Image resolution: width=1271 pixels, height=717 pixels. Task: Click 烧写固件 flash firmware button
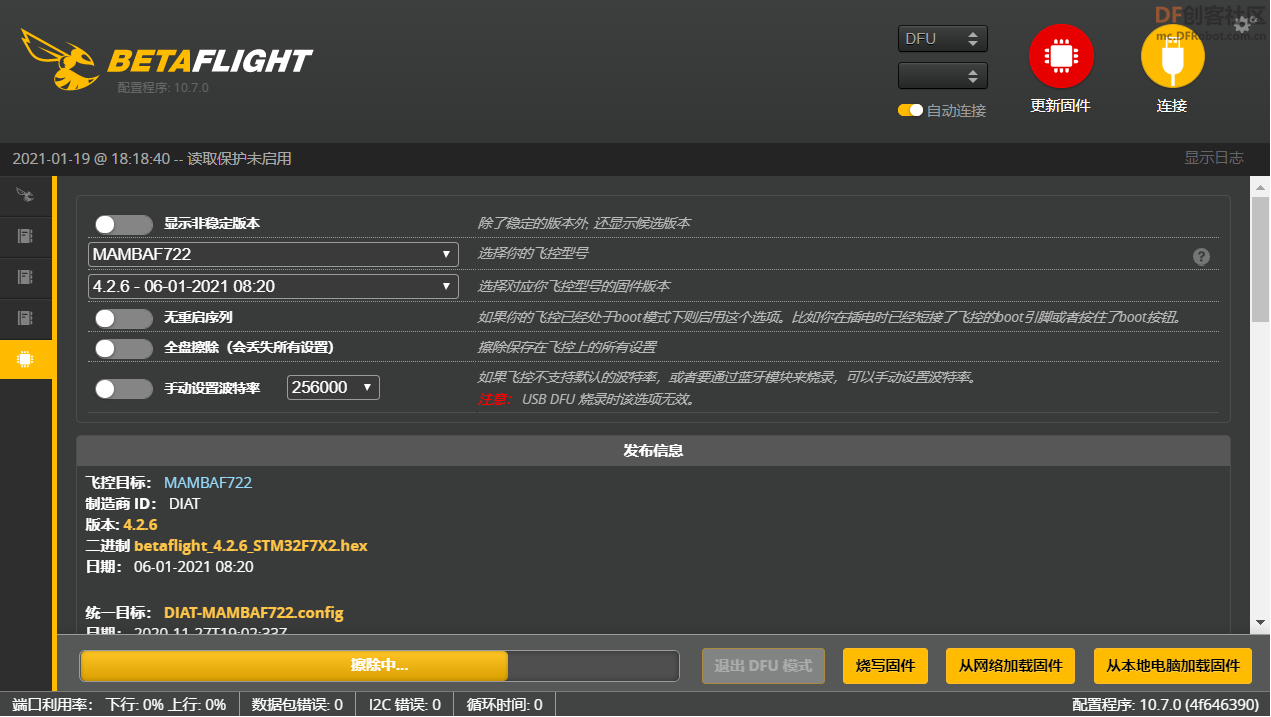pos(886,665)
